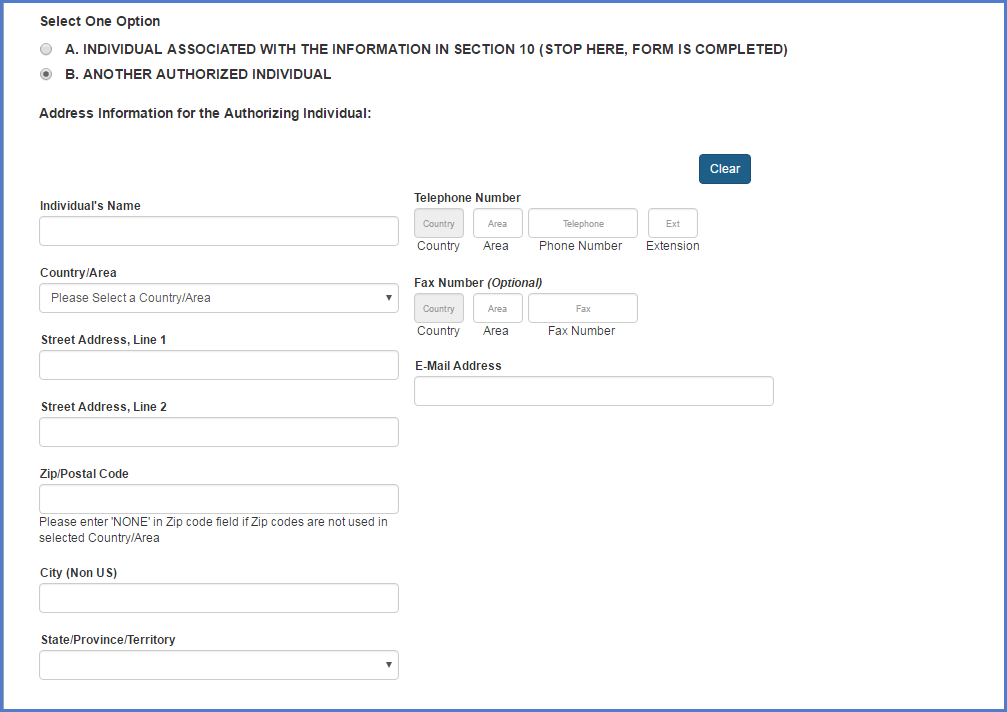This screenshot has width=1007, height=712.
Task: Click the Telephone phone number box
Action: point(582,223)
